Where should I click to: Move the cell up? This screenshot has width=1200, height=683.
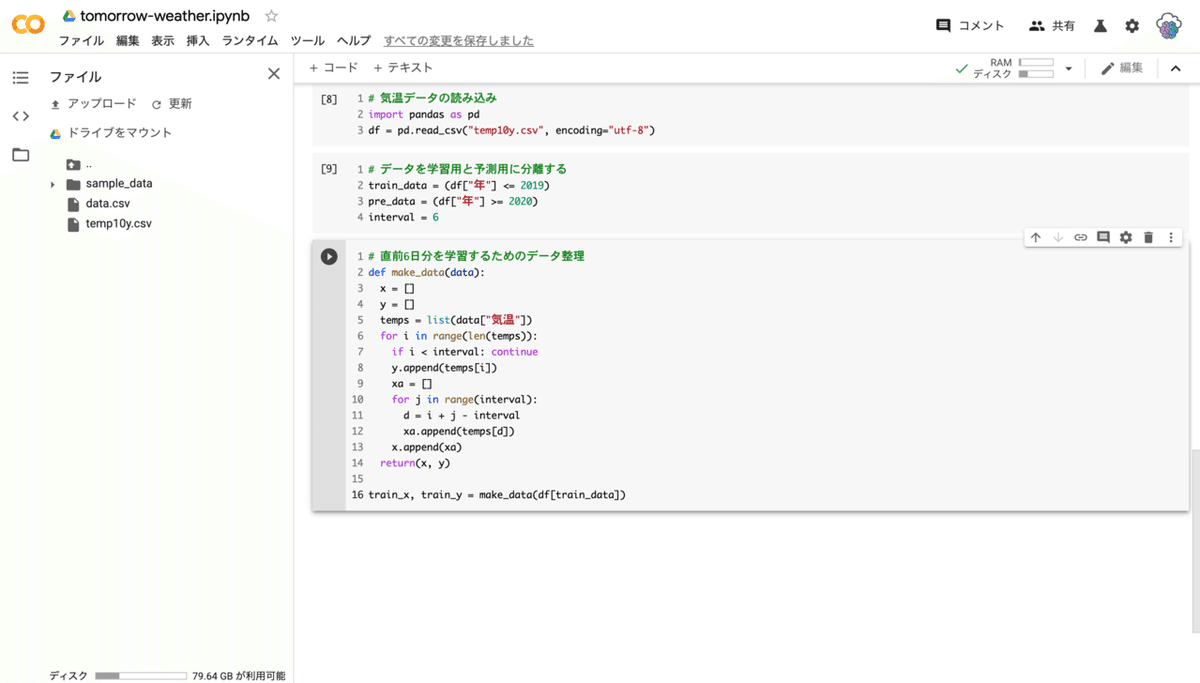[1036, 237]
